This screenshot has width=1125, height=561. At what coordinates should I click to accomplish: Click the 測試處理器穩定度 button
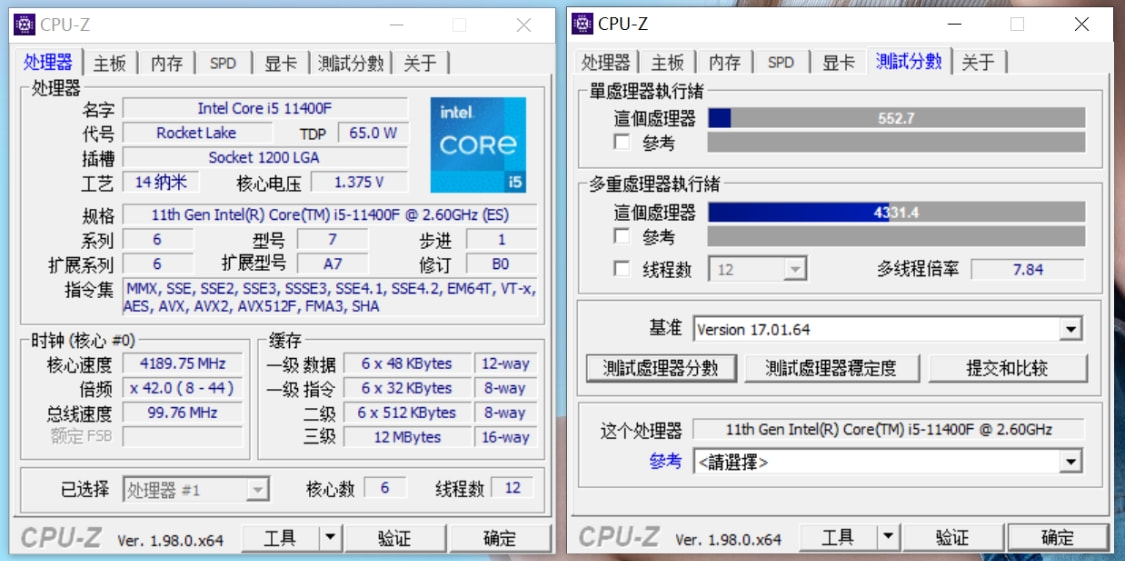[x=831, y=368]
